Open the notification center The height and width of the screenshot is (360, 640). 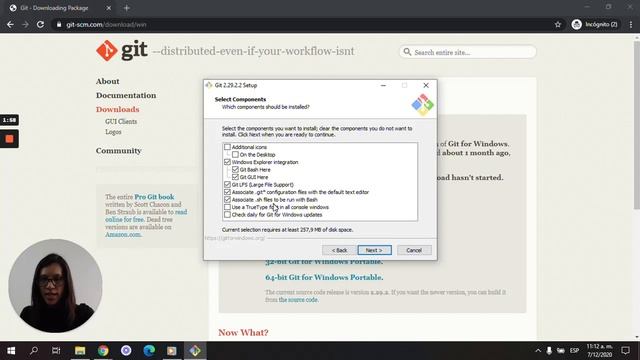(x=625, y=351)
